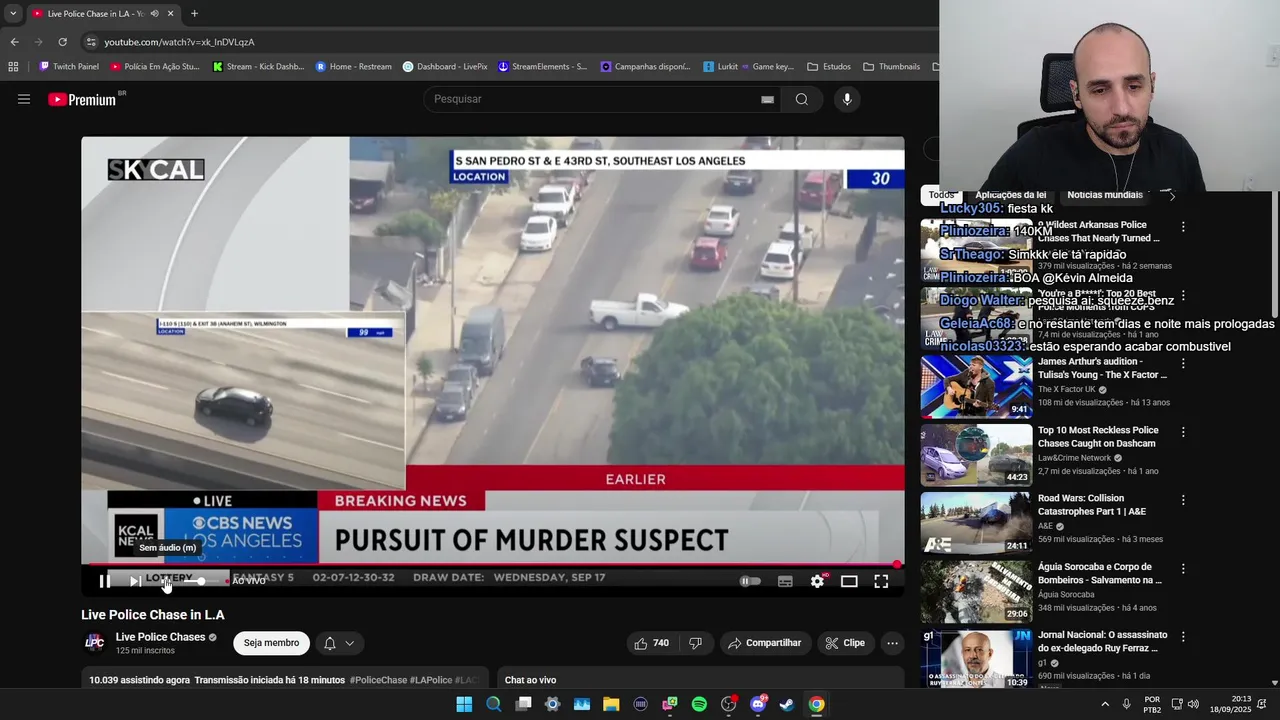Screen dimensions: 1280x720
Task: Open Live Police Chases channel avatar
Action: tap(94, 643)
